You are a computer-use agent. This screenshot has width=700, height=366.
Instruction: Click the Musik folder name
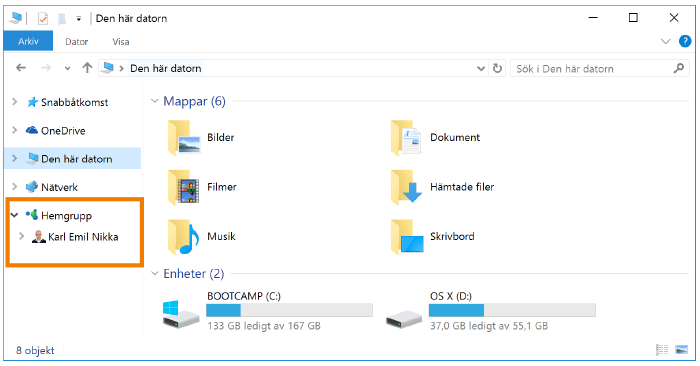click(x=221, y=237)
